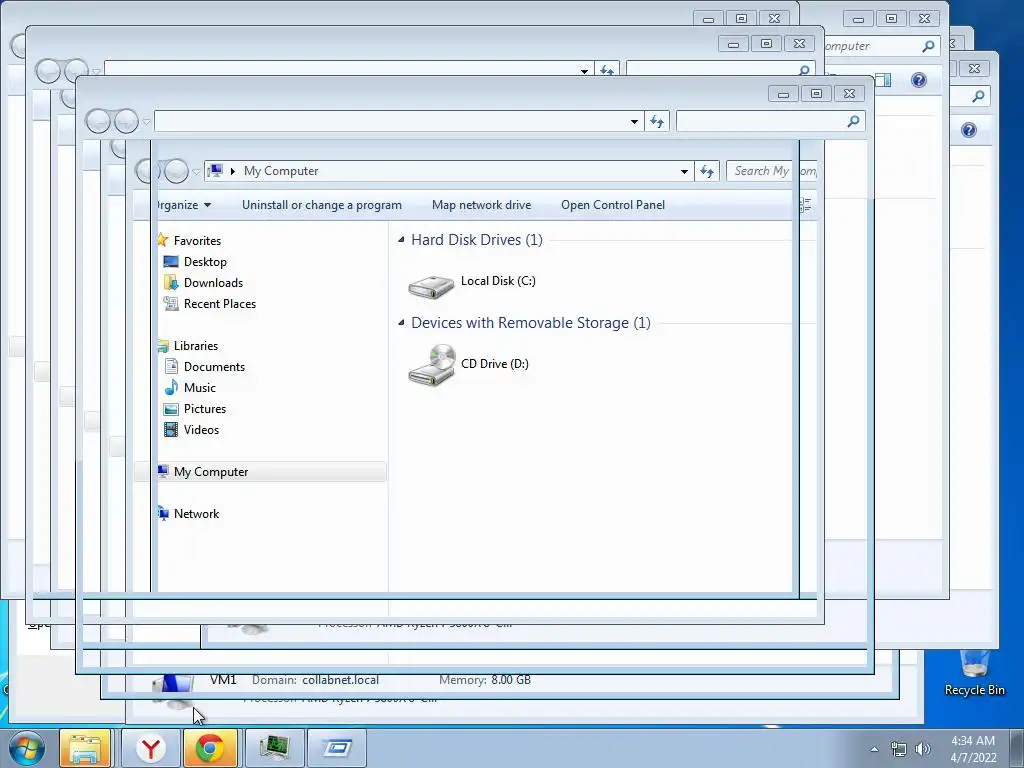
Task: Open the system monitor taskbar icon
Action: click(x=274, y=748)
